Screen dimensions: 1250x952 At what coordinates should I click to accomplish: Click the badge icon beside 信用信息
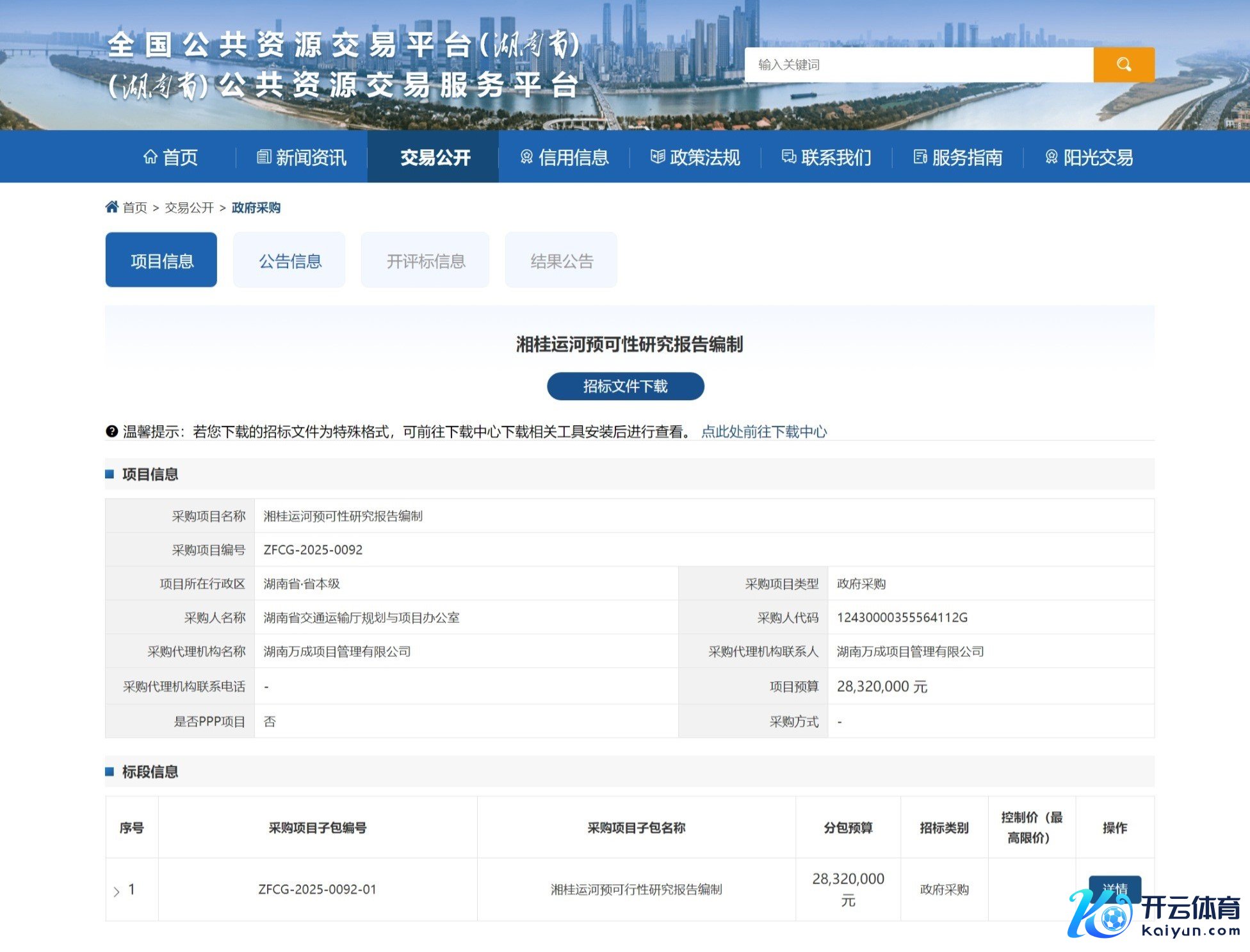pyautogui.click(x=526, y=157)
